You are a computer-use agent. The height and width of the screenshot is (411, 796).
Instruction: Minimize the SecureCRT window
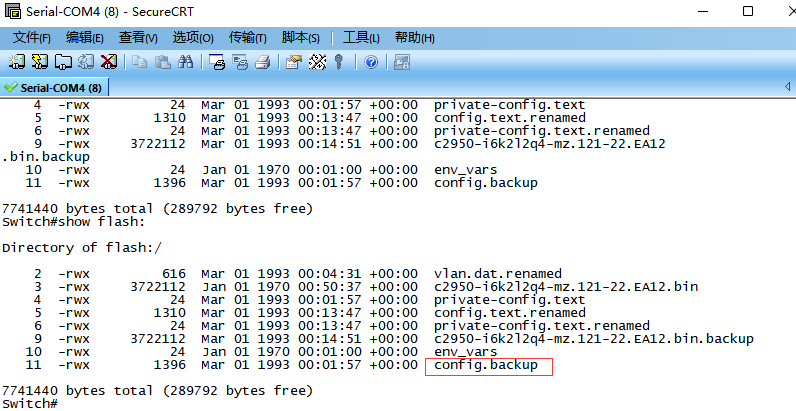pyautogui.click(x=703, y=11)
